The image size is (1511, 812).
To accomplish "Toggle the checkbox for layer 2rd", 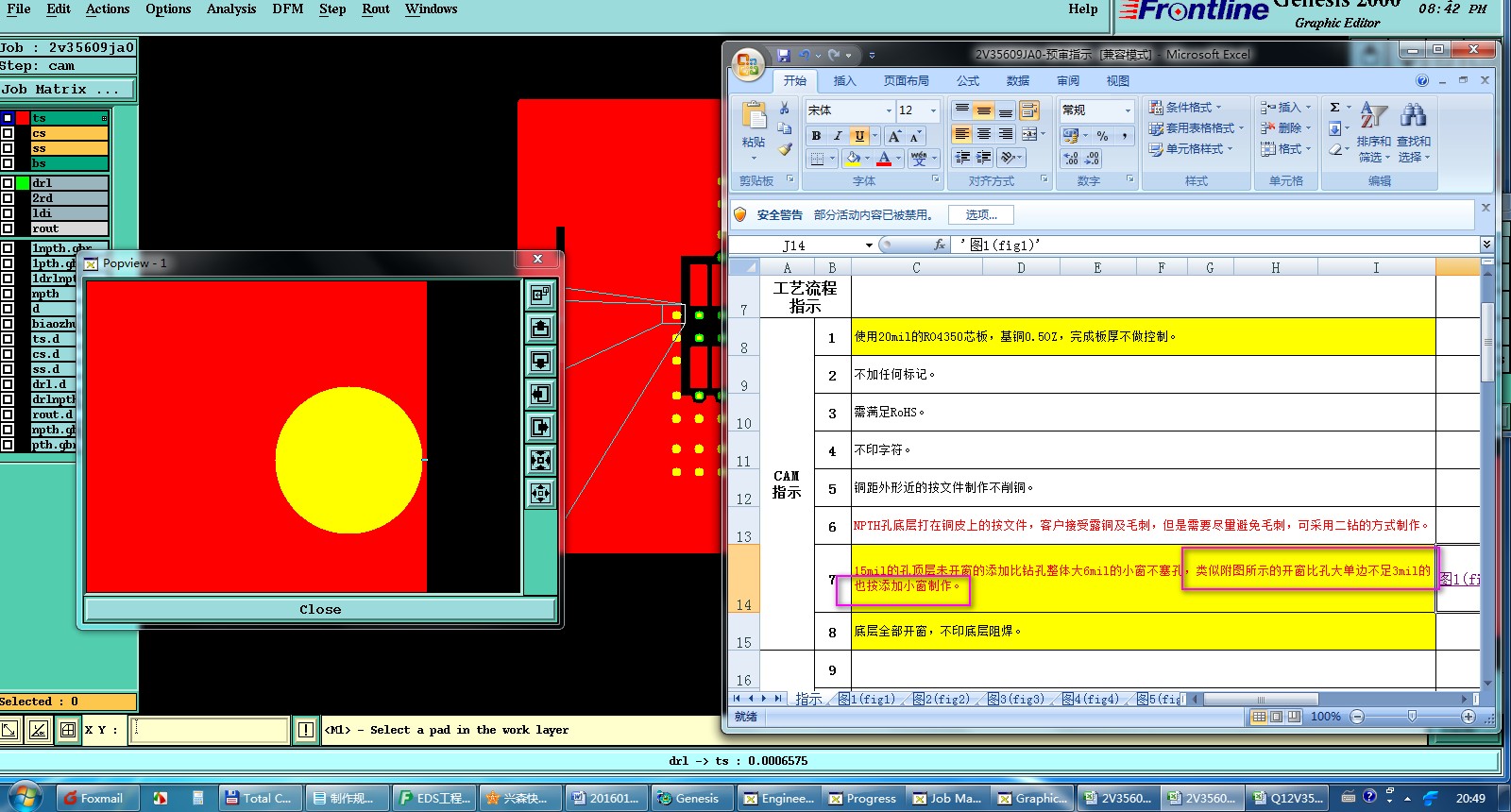I will point(8,198).
